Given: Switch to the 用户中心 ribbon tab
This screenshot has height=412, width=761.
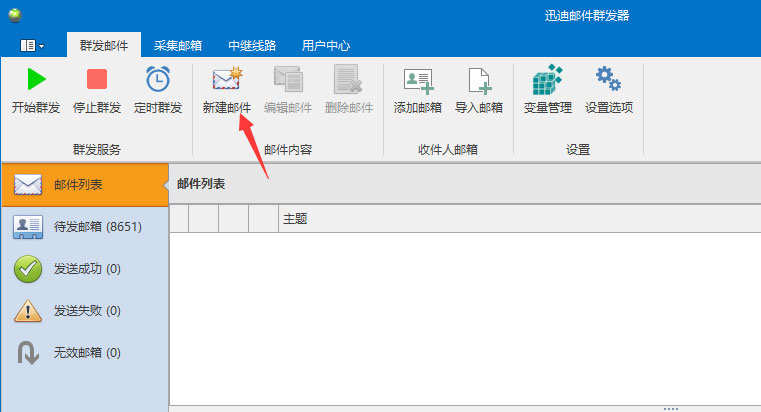Looking at the screenshot, I should tap(326, 46).
